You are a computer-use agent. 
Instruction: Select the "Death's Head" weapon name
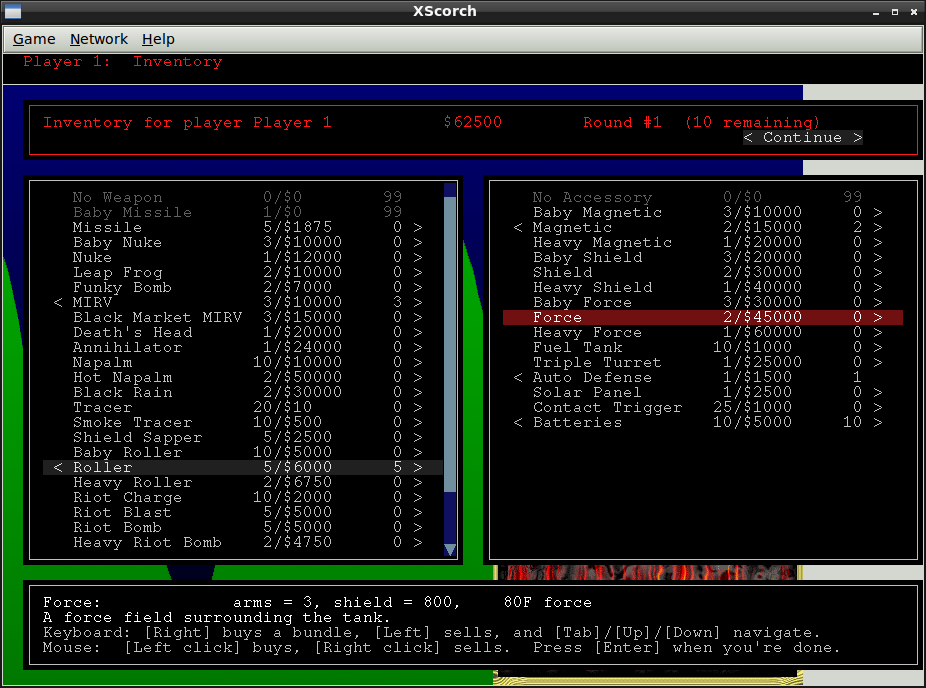(x=132, y=332)
